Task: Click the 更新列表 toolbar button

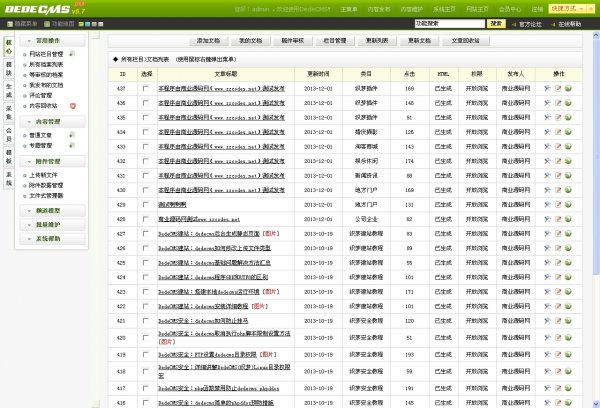Action: click(377, 41)
